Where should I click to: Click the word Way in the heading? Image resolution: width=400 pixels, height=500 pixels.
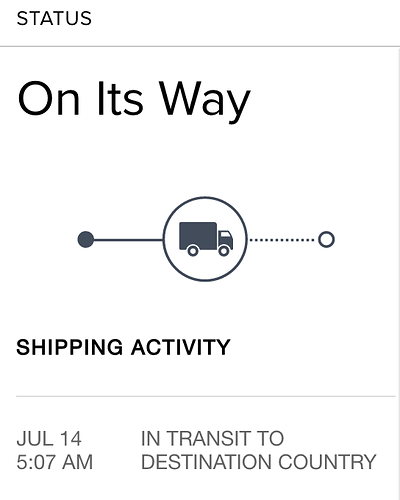[x=204, y=99]
